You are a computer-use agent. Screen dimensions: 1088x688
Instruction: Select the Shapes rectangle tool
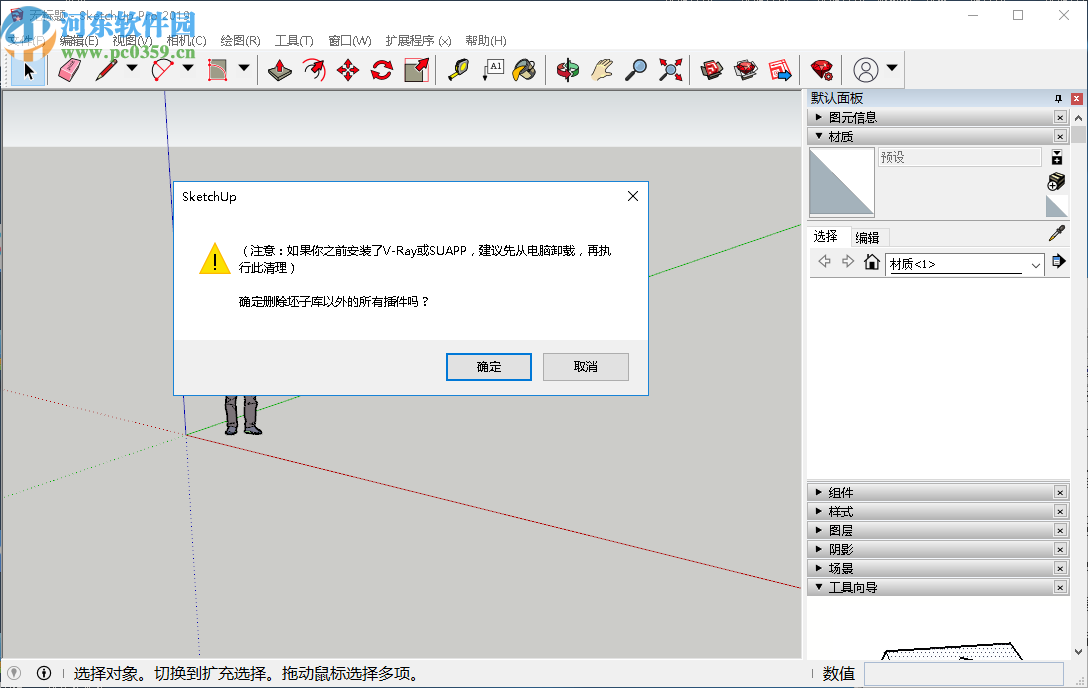(x=218, y=70)
